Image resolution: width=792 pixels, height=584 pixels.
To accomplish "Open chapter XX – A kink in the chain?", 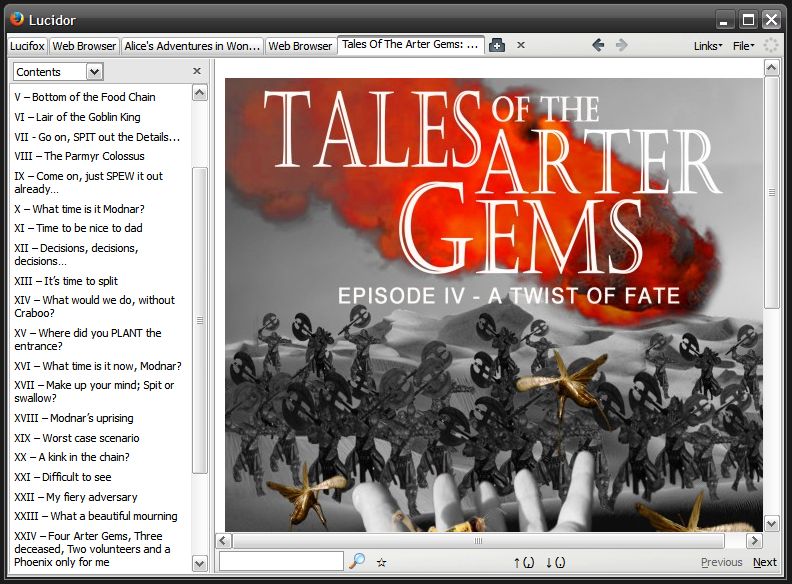I will tap(72, 457).
